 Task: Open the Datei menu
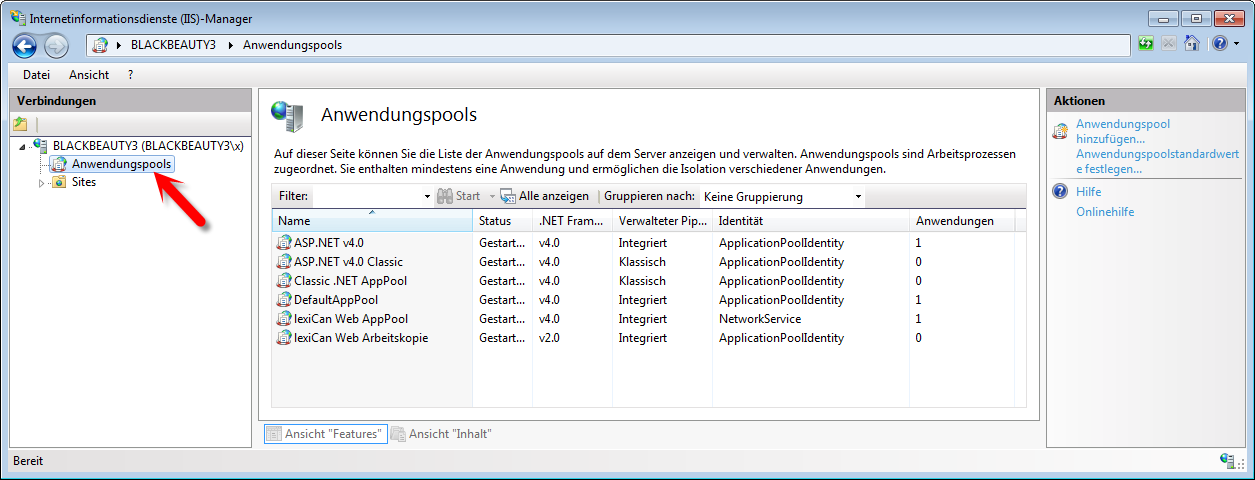pyautogui.click(x=36, y=75)
